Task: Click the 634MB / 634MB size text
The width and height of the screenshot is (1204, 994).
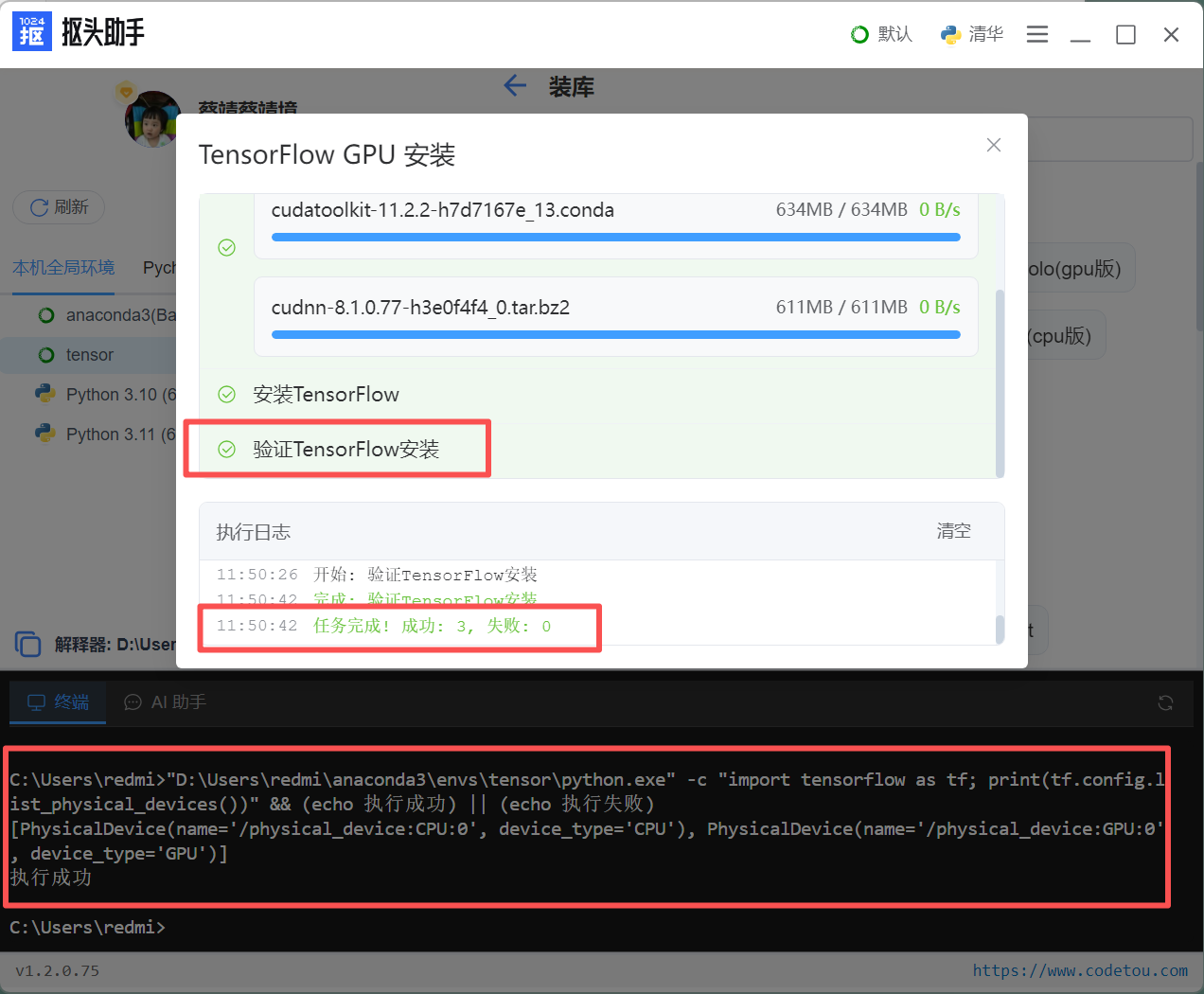Action: point(841,210)
